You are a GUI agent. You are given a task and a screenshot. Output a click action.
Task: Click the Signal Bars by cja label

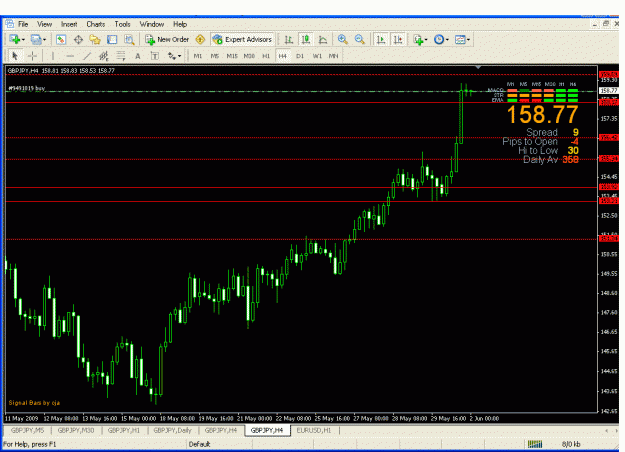tap(34, 403)
